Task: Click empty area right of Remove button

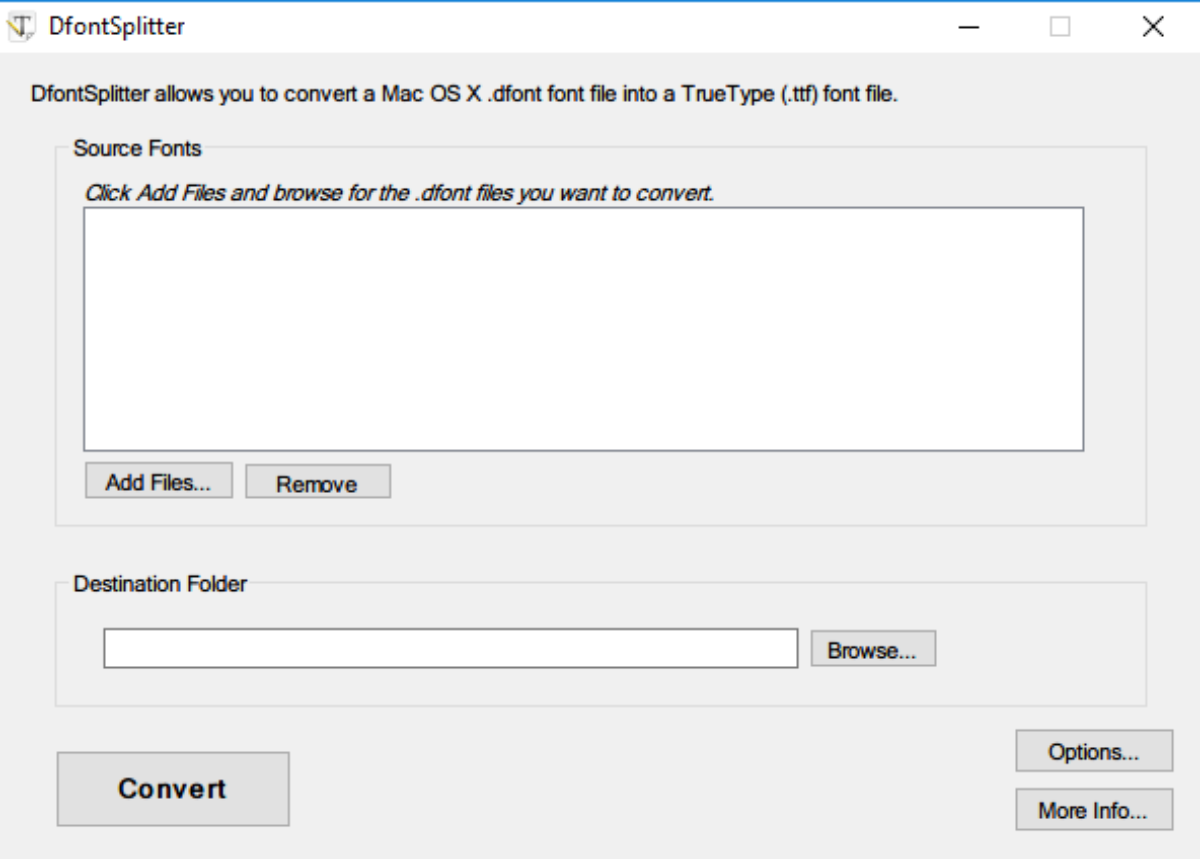Action: point(700,484)
